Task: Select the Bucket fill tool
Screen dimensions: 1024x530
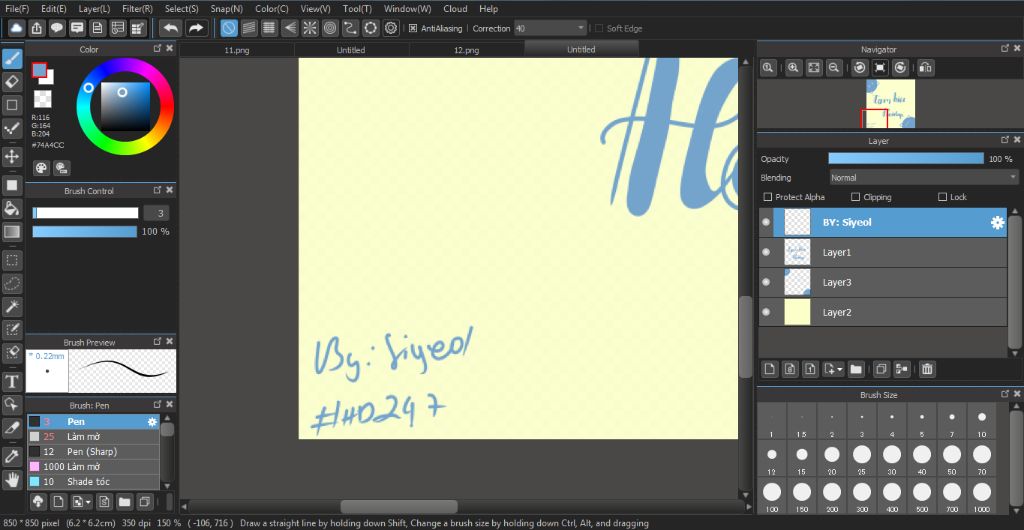Action: click(x=12, y=208)
